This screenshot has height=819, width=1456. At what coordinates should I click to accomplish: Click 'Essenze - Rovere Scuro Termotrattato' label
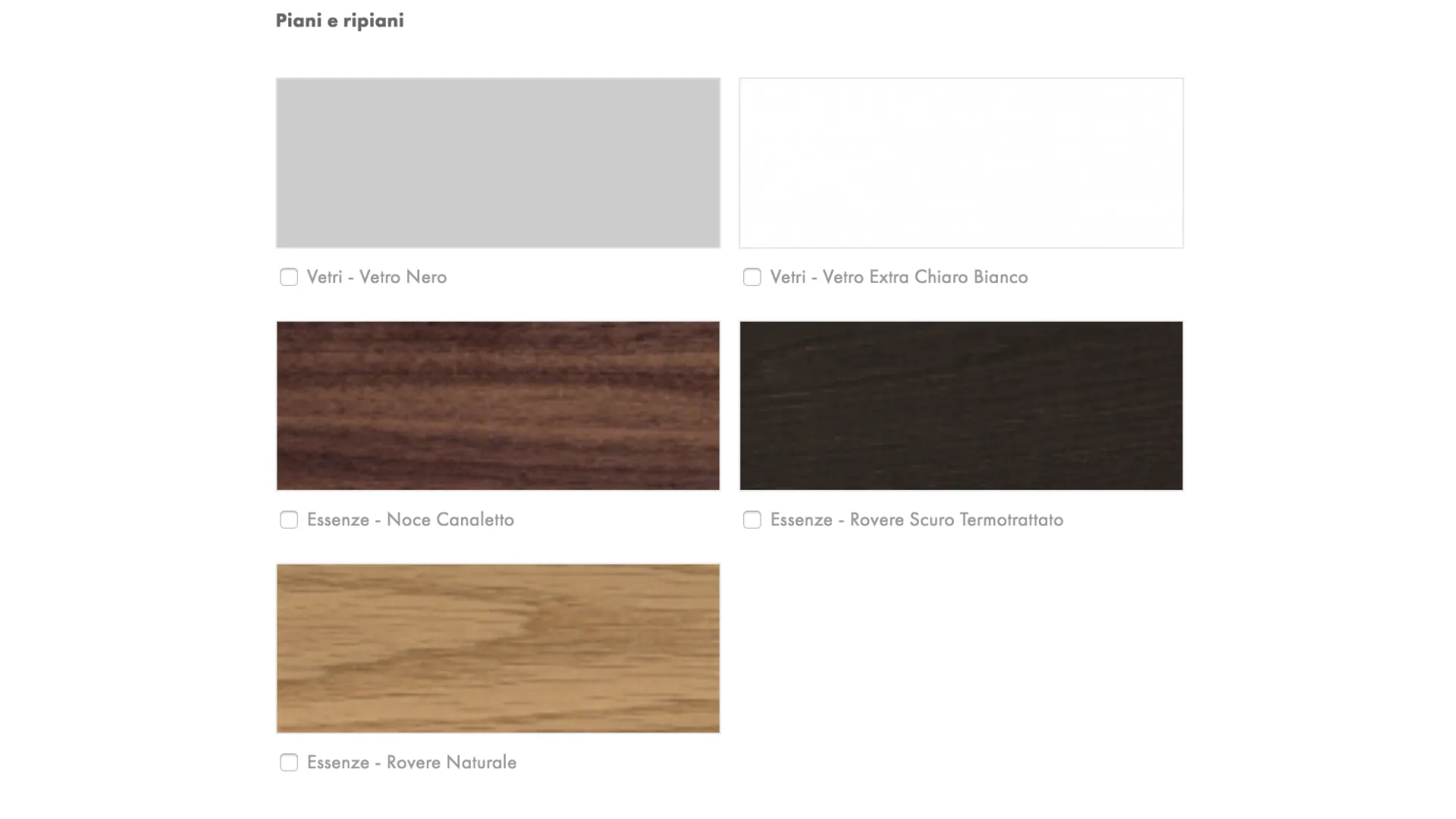[x=917, y=519]
